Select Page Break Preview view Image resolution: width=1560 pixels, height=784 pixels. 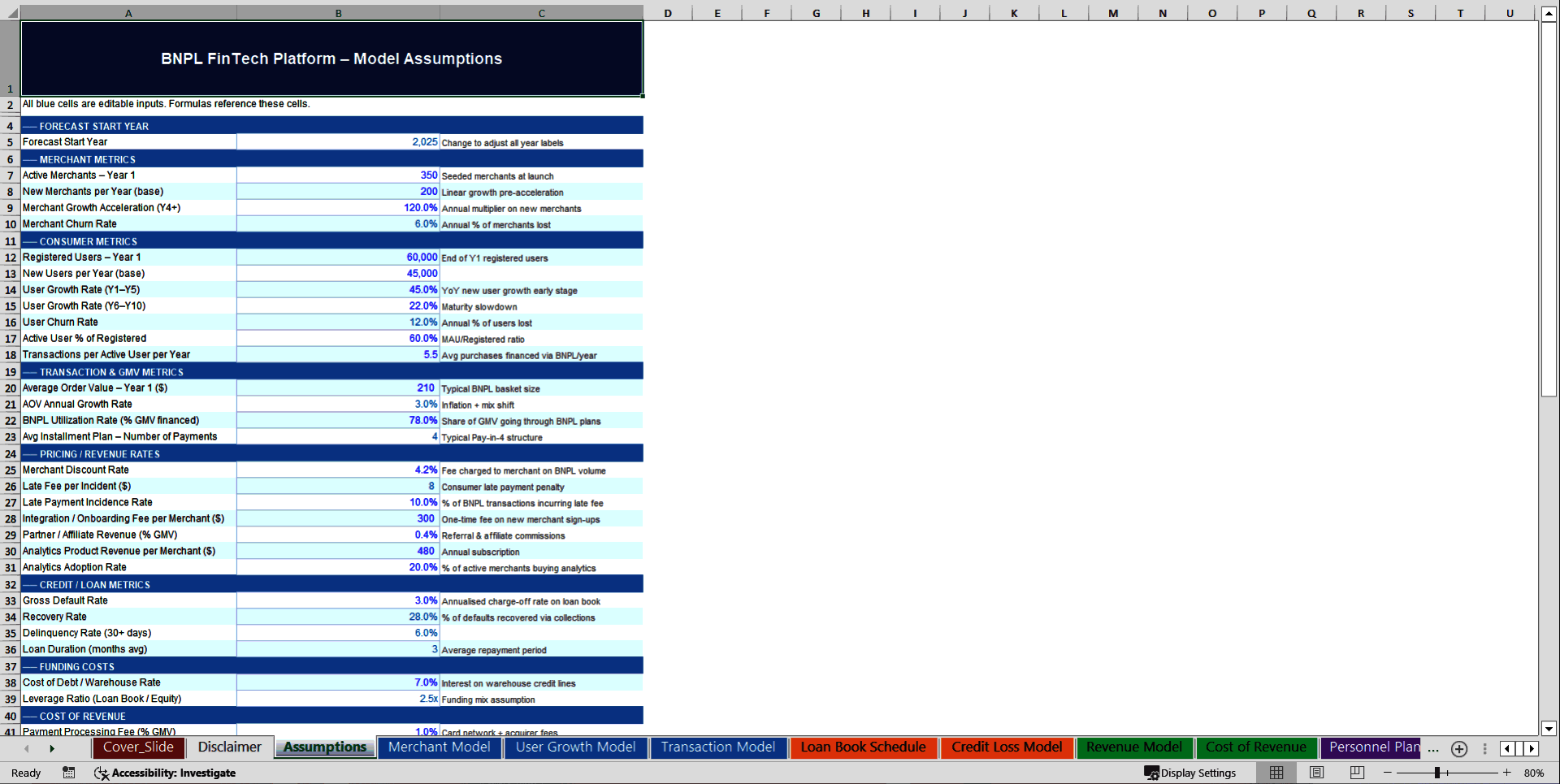[1356, 773]
